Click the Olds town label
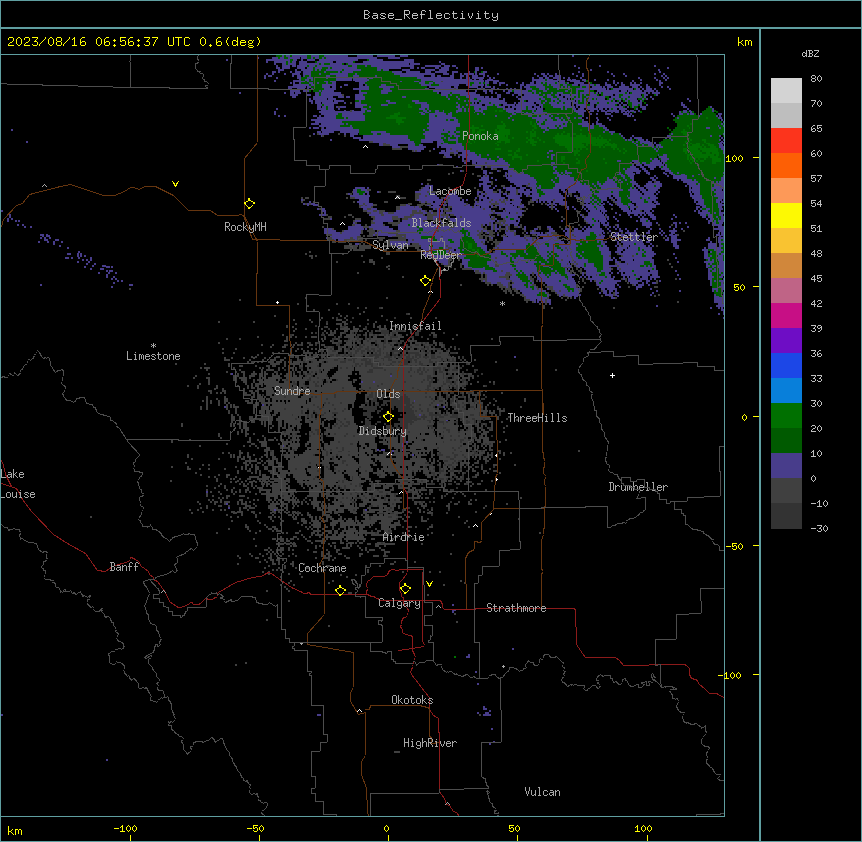This screenshot has width=862, height=842. [x=388, y=394]
